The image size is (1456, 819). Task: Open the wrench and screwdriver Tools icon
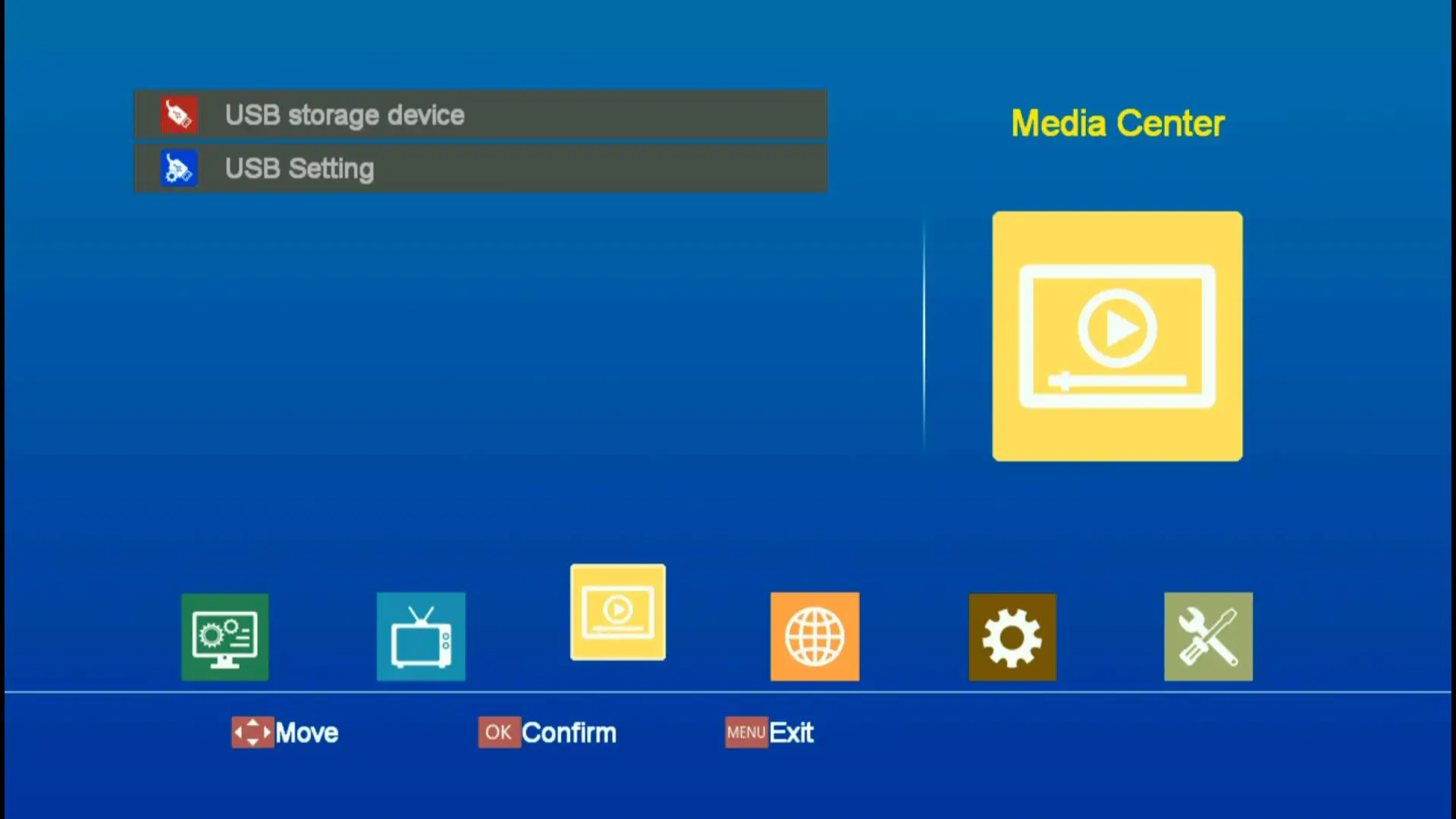point(1208,636)
